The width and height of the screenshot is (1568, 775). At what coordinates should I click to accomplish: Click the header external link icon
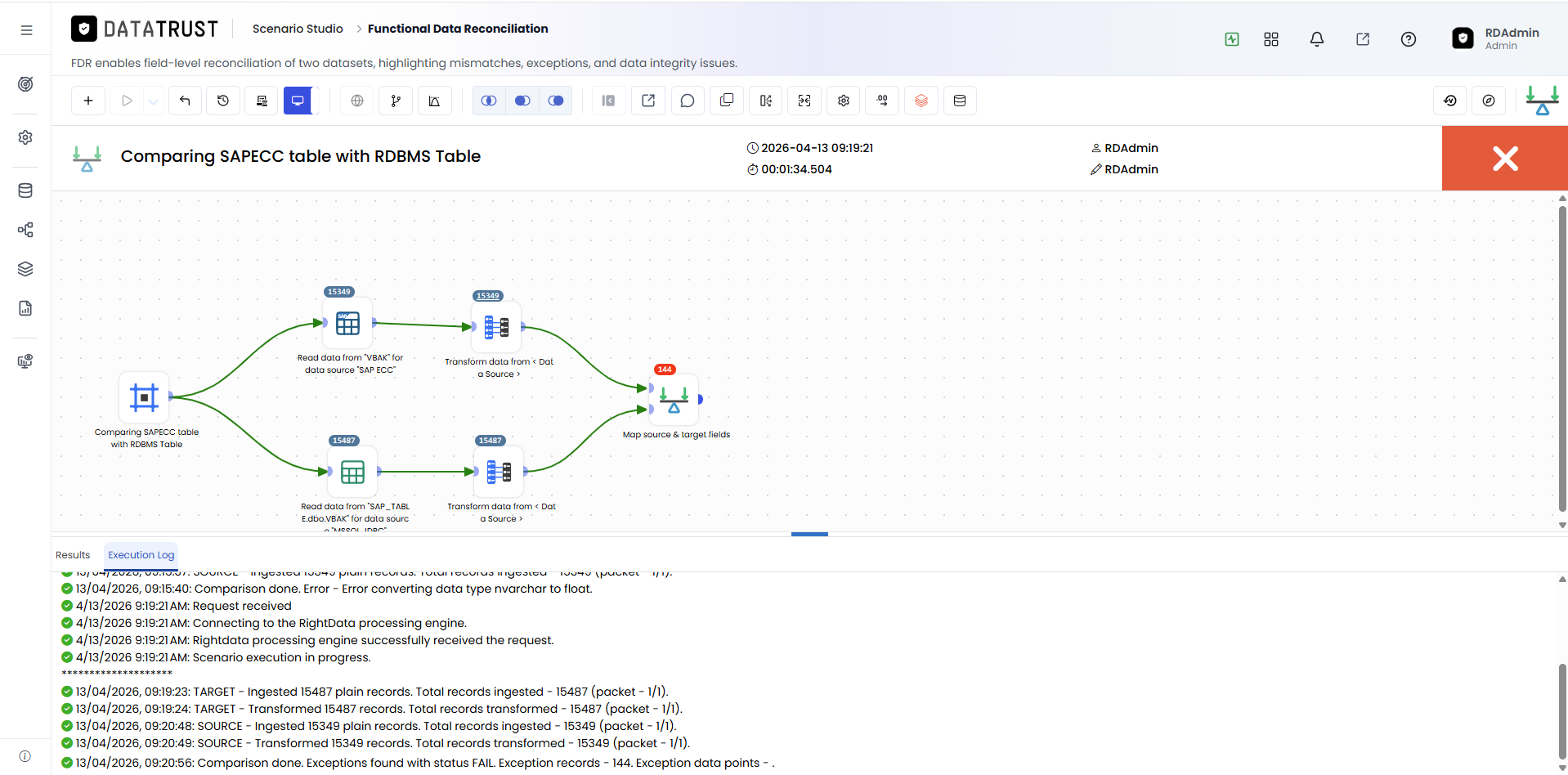[1363, 39]
